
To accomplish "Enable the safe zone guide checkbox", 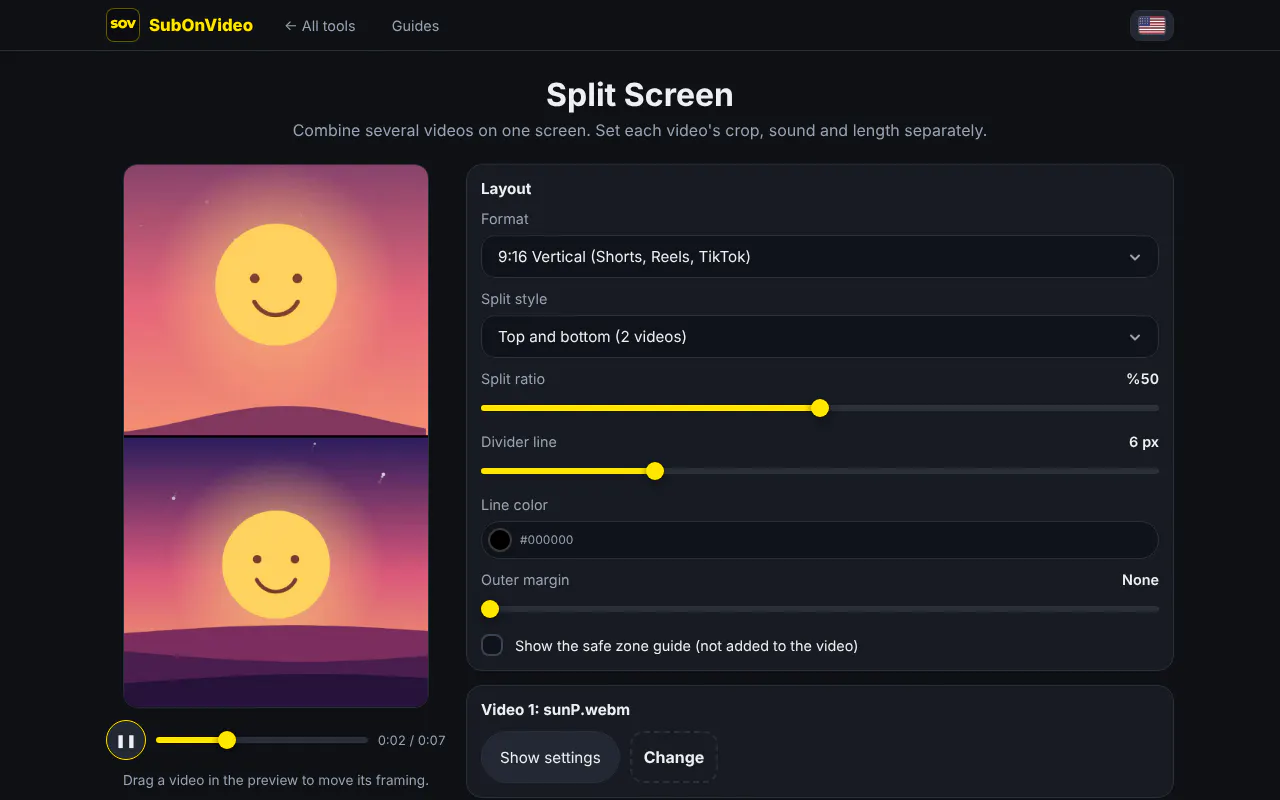I will (x=492, y=646).
